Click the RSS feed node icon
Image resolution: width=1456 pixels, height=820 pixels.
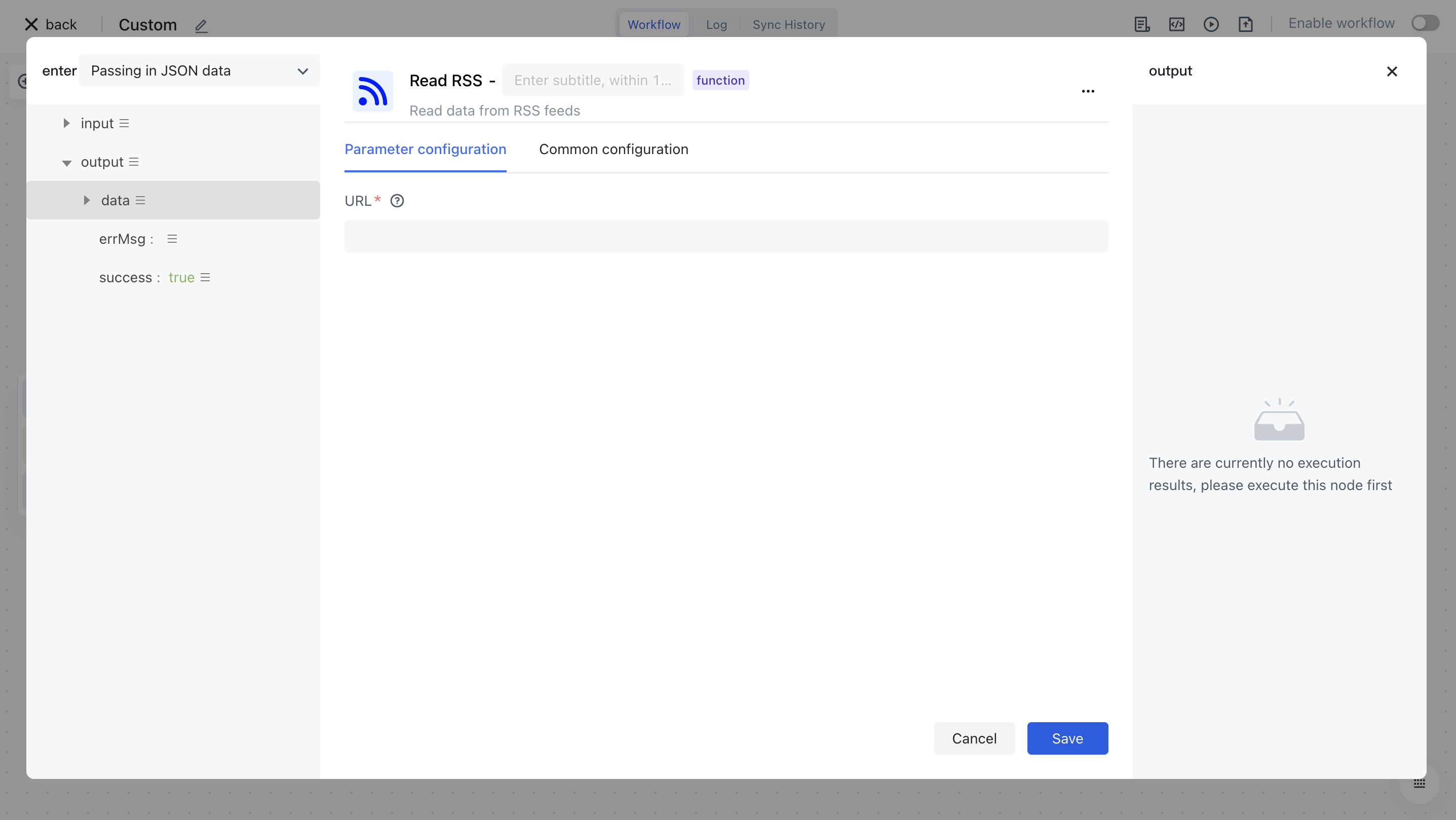[x=372, y=91]
